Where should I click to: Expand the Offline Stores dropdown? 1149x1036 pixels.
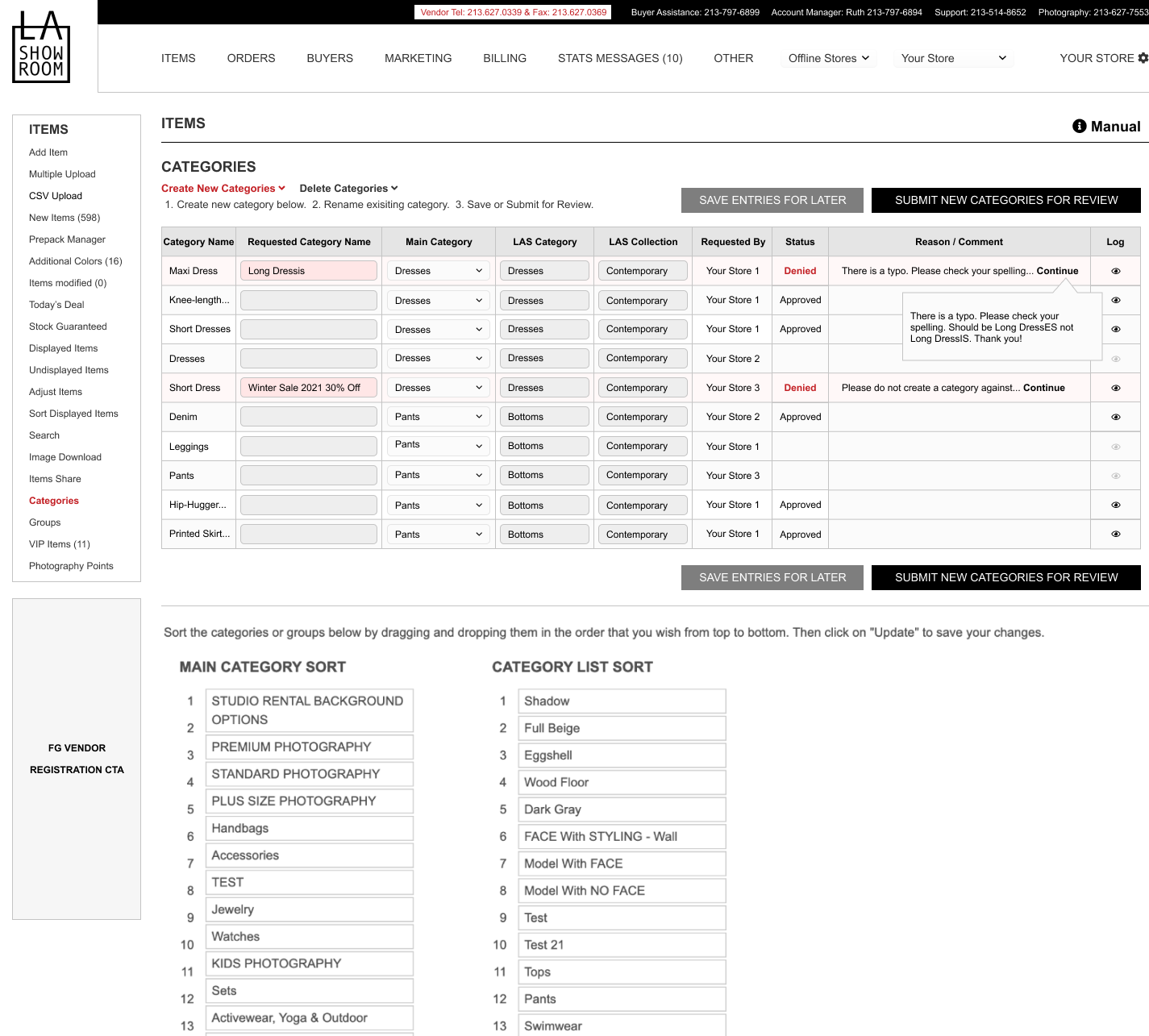click(x=828, y=58)
